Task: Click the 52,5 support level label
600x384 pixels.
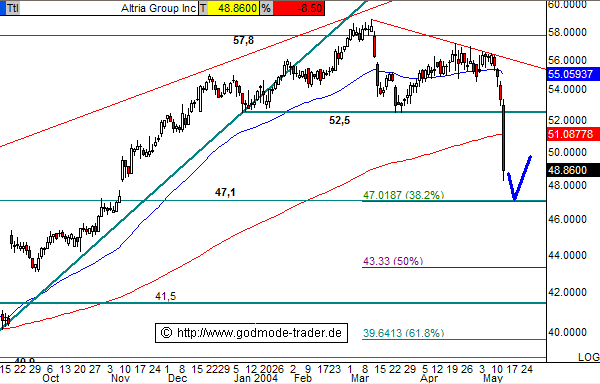Action: point(339,120)
